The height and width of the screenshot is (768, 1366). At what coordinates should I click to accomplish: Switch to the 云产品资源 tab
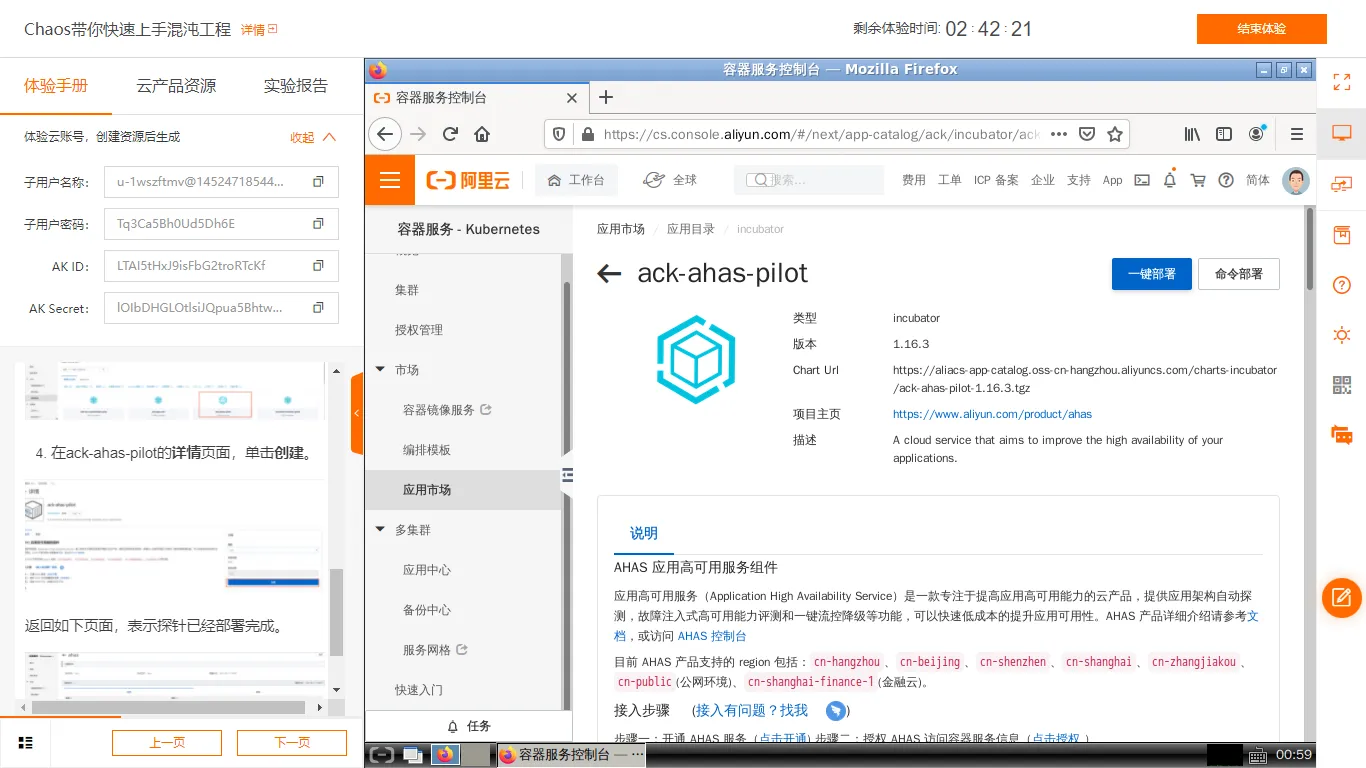pyautogui.click(x=176, y=86)
